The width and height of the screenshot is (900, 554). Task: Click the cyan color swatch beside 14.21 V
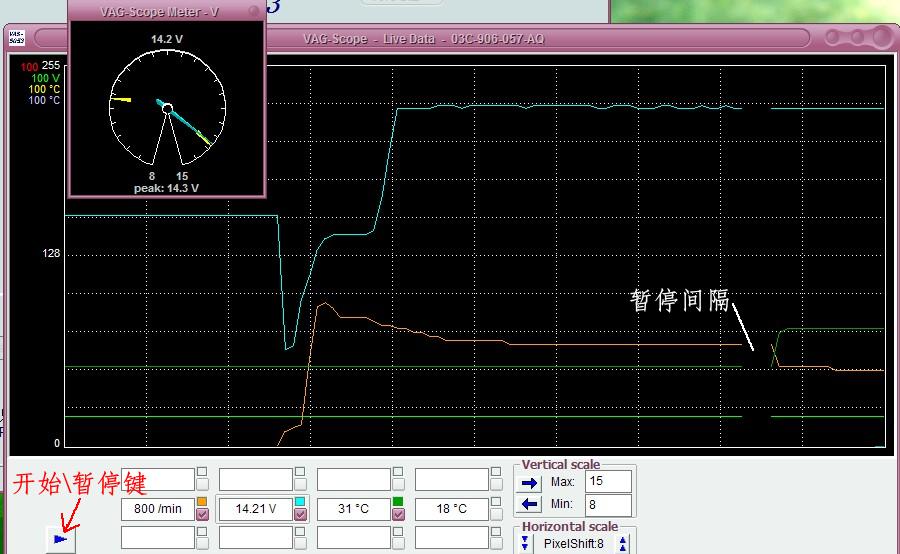click(300, 501)
